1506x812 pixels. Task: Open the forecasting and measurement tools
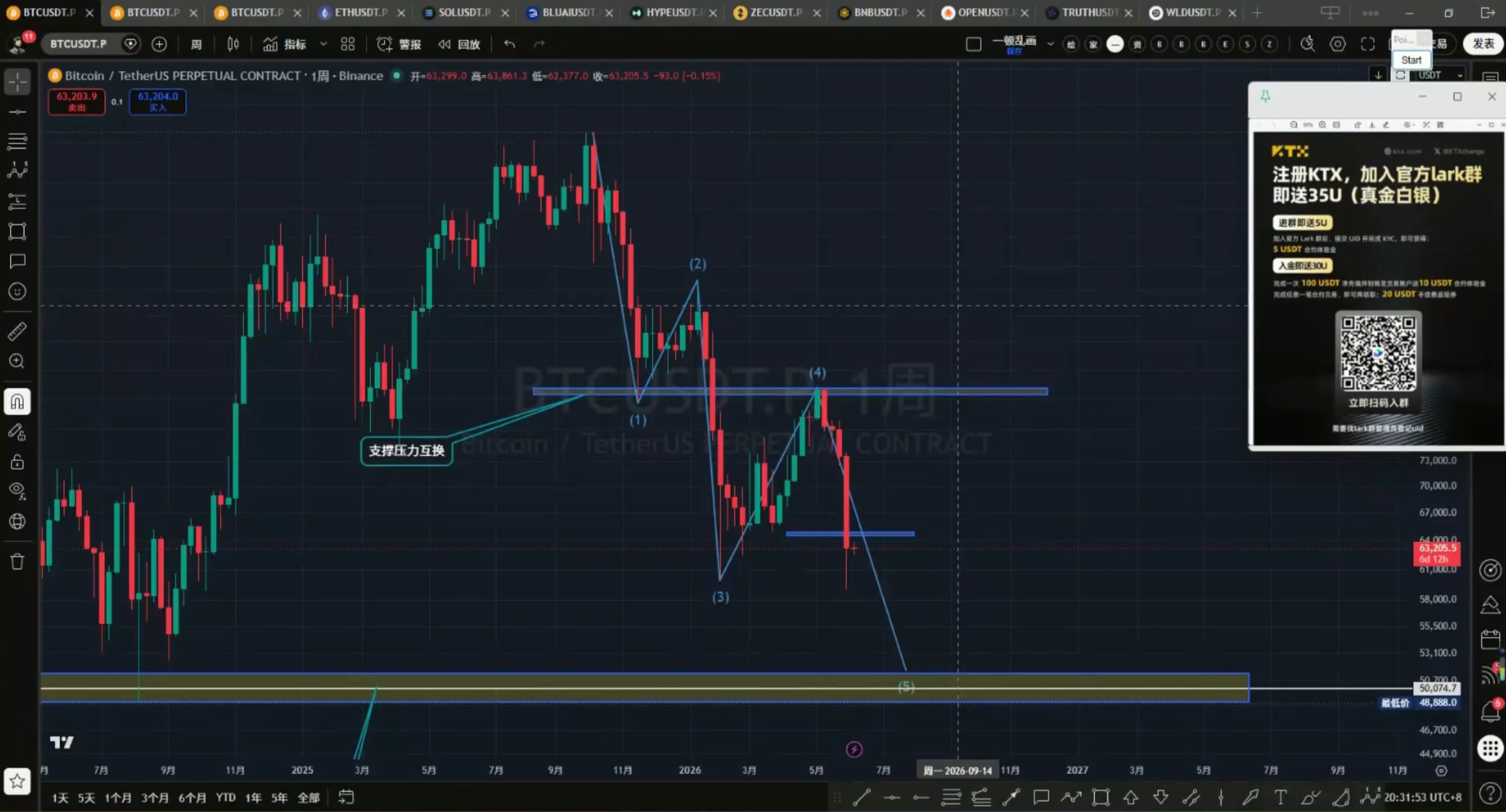(x=17, y=202)
